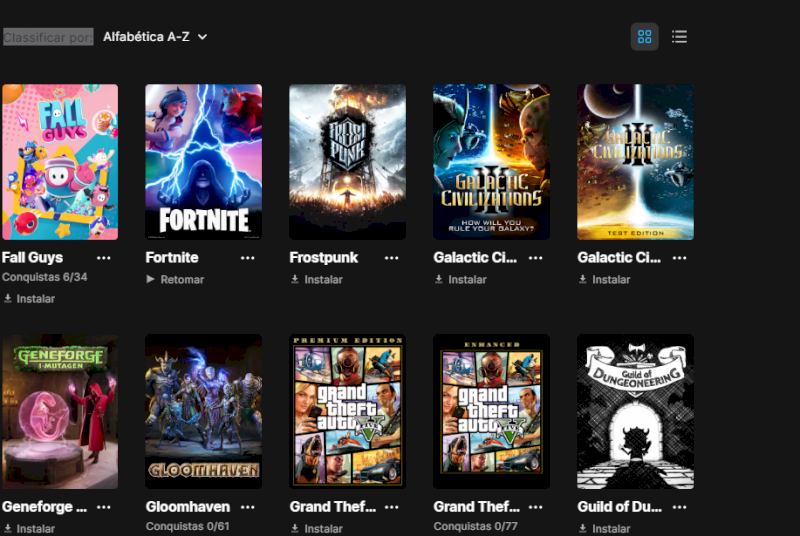Viewport: 800px width, 536px height.
Task: Open Grand Theft Auto Premium Edition options menu
Action: click(x=391, y=507)
